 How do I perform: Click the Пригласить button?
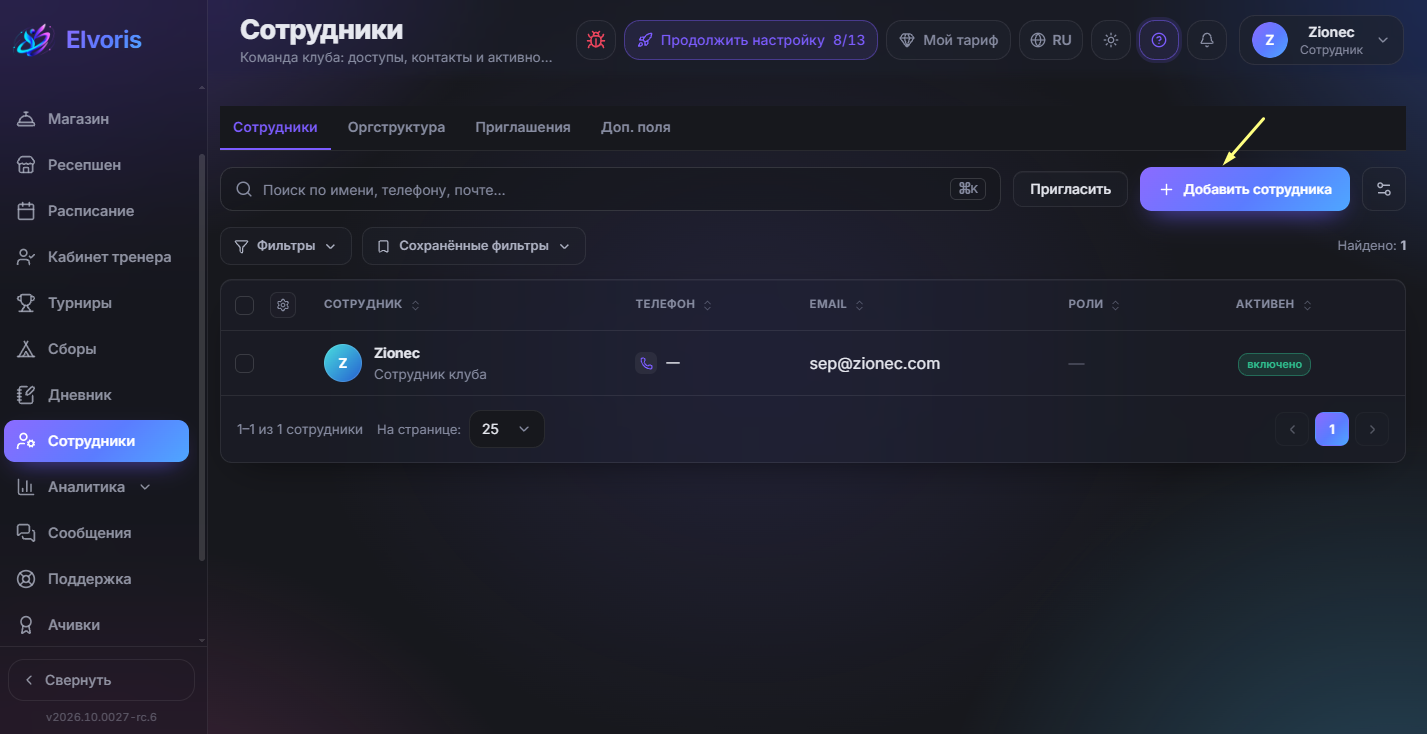pos(1071,189)
